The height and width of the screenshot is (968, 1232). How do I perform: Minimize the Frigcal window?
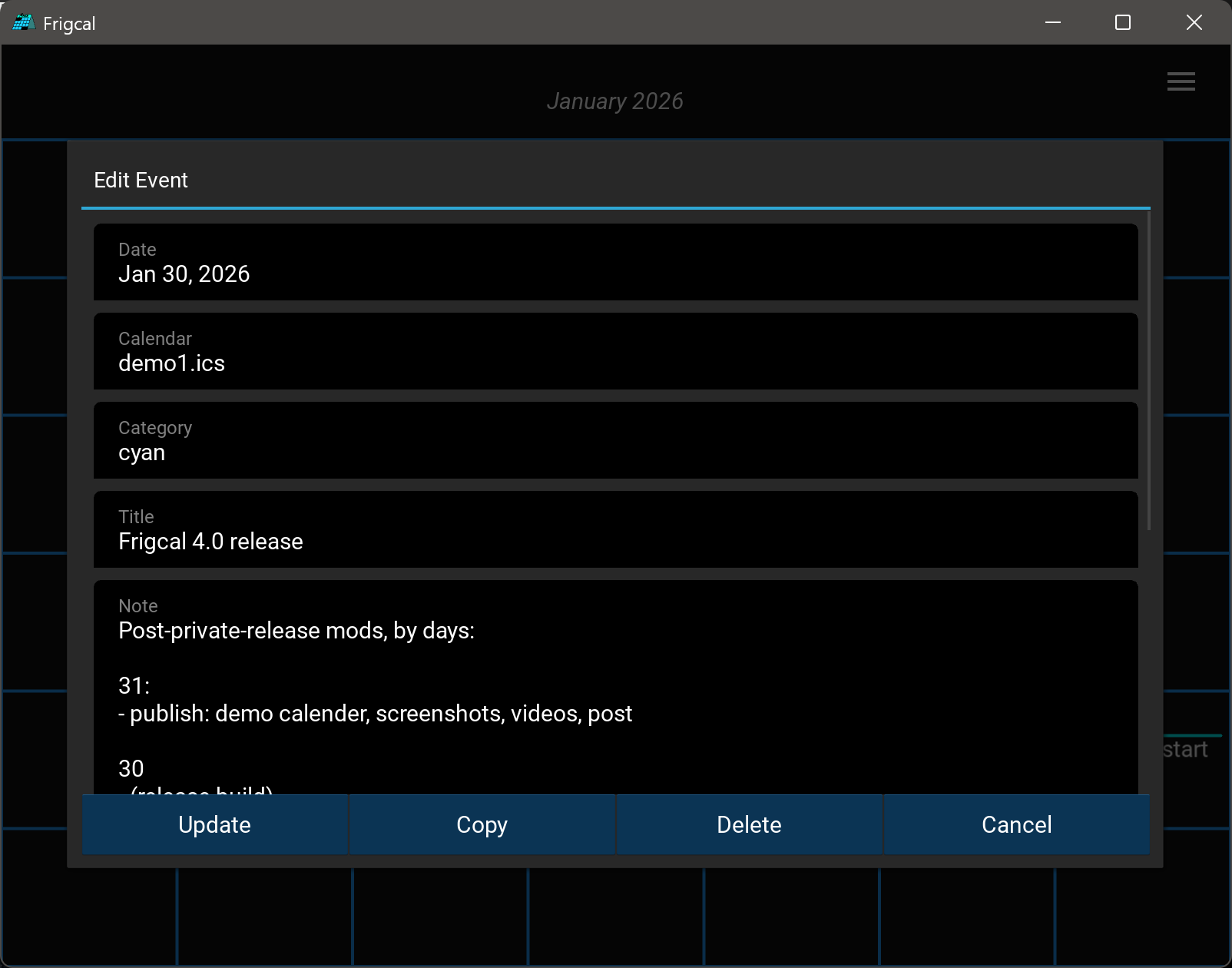pyautogui.click(x=1052, y=23)
